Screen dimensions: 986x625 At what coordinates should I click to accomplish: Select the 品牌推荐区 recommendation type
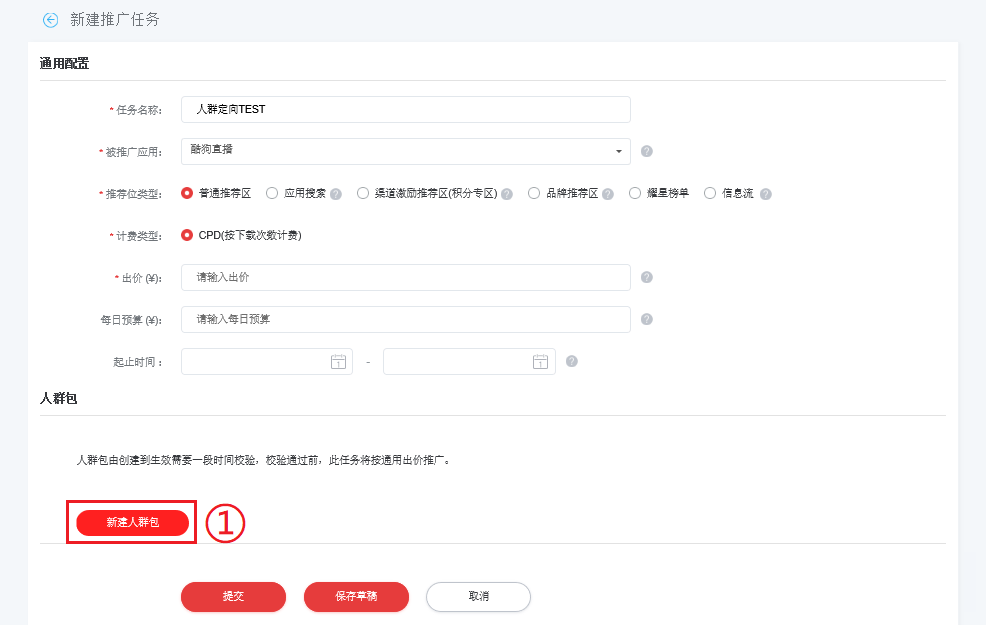pos(535,192)
